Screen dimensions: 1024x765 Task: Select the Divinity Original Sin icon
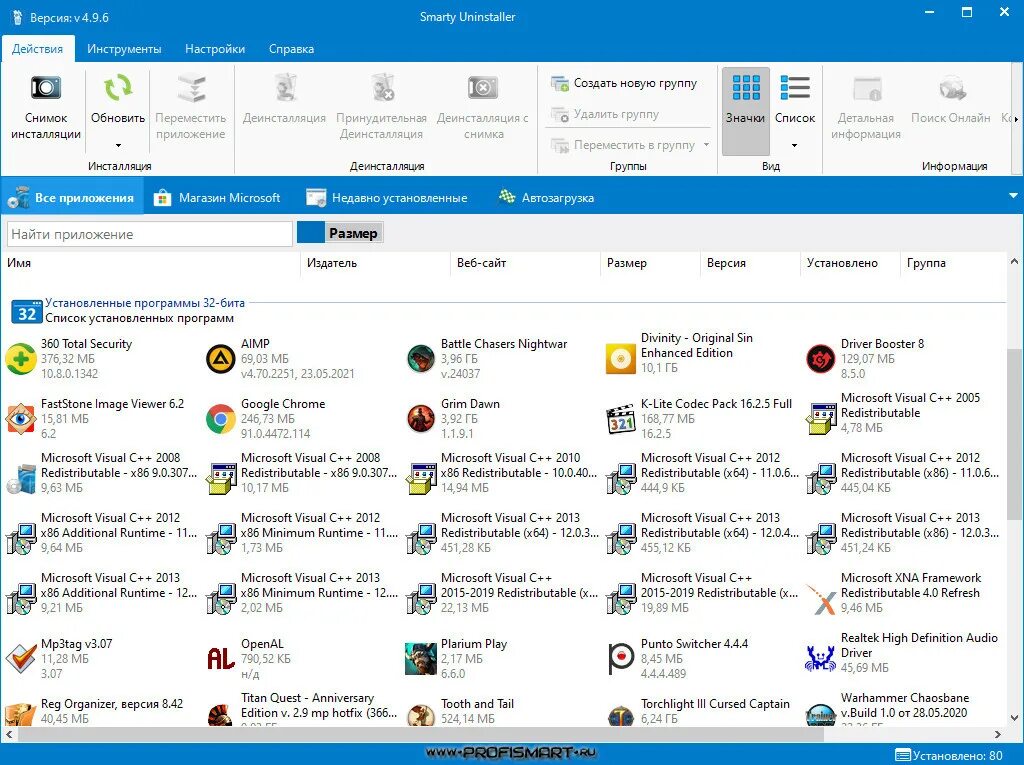coord(620,359)
